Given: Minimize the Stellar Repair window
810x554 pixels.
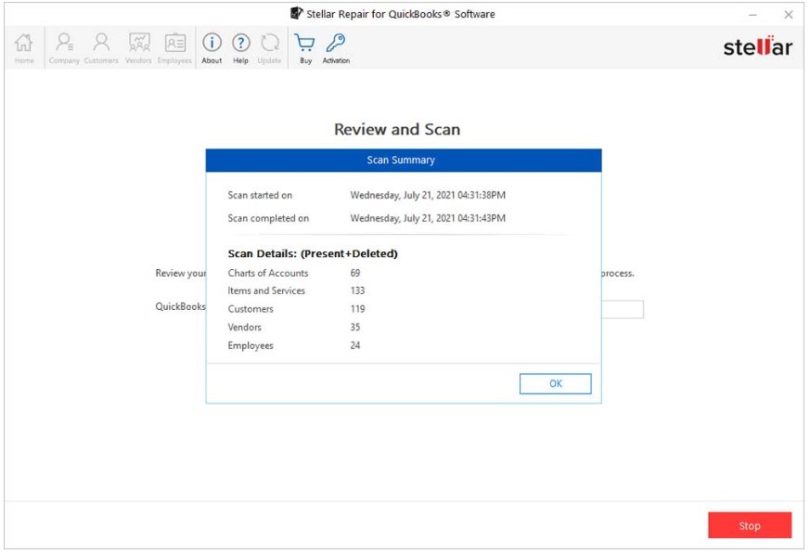Looking at the screenshot, I should point(753,14).
